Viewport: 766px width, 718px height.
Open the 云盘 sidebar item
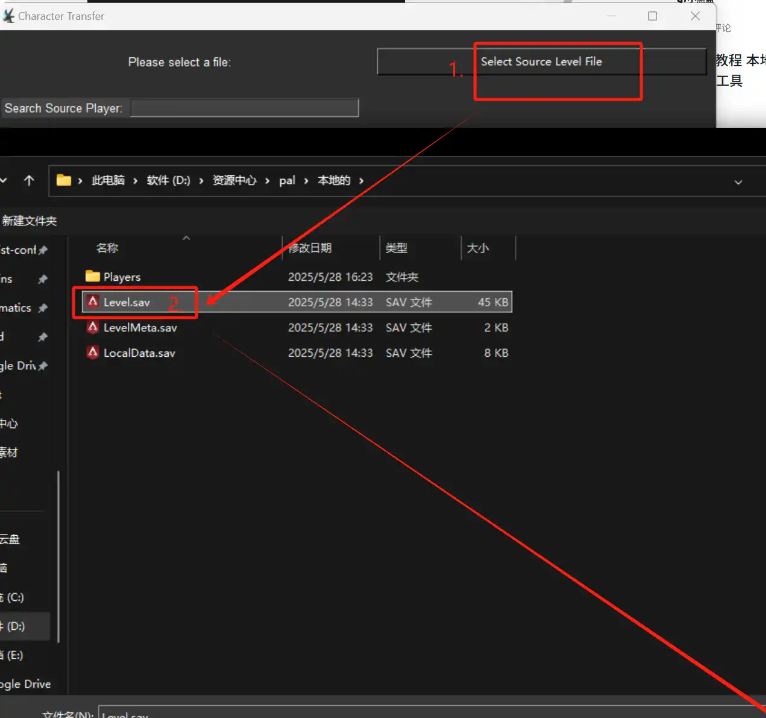point(10,539)
